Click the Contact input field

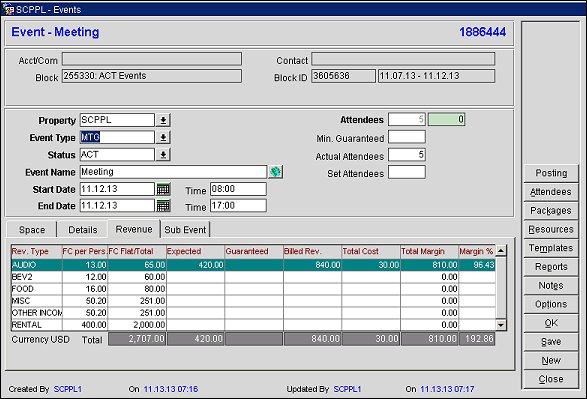click(x=403, y=59)
